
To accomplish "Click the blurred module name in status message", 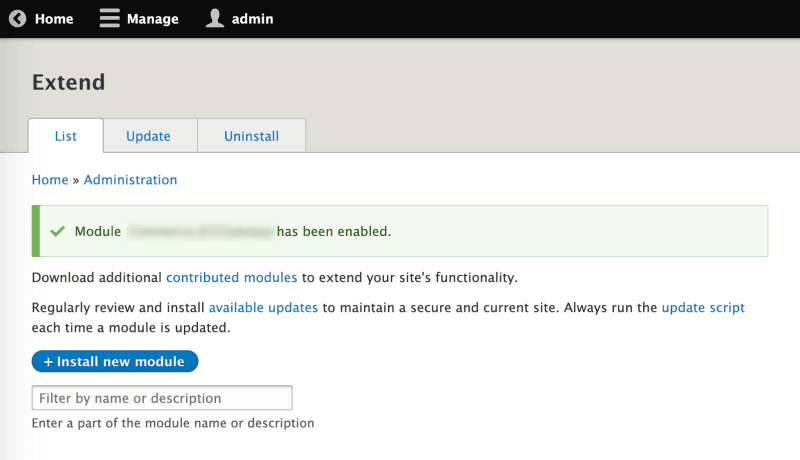I will pyautogui.click(x=199, y=232).
